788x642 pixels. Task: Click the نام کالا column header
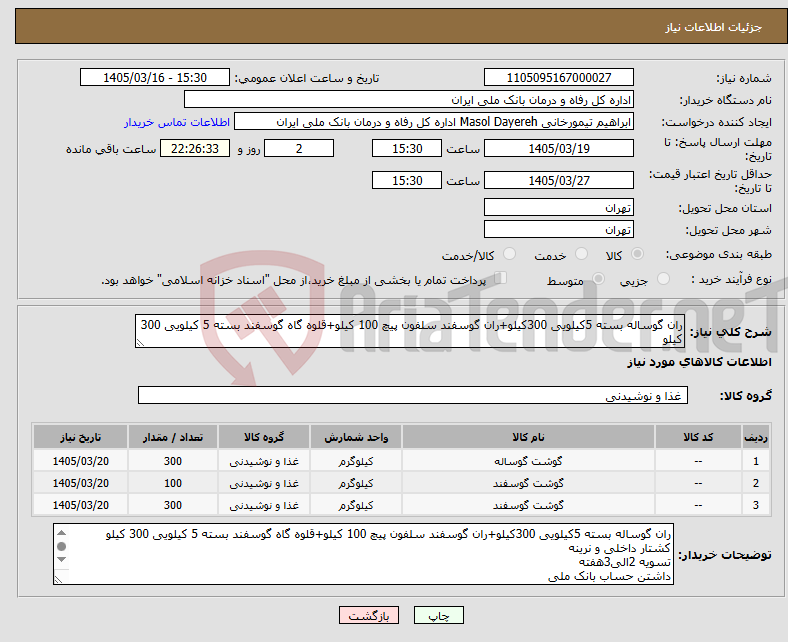(528, 437)
